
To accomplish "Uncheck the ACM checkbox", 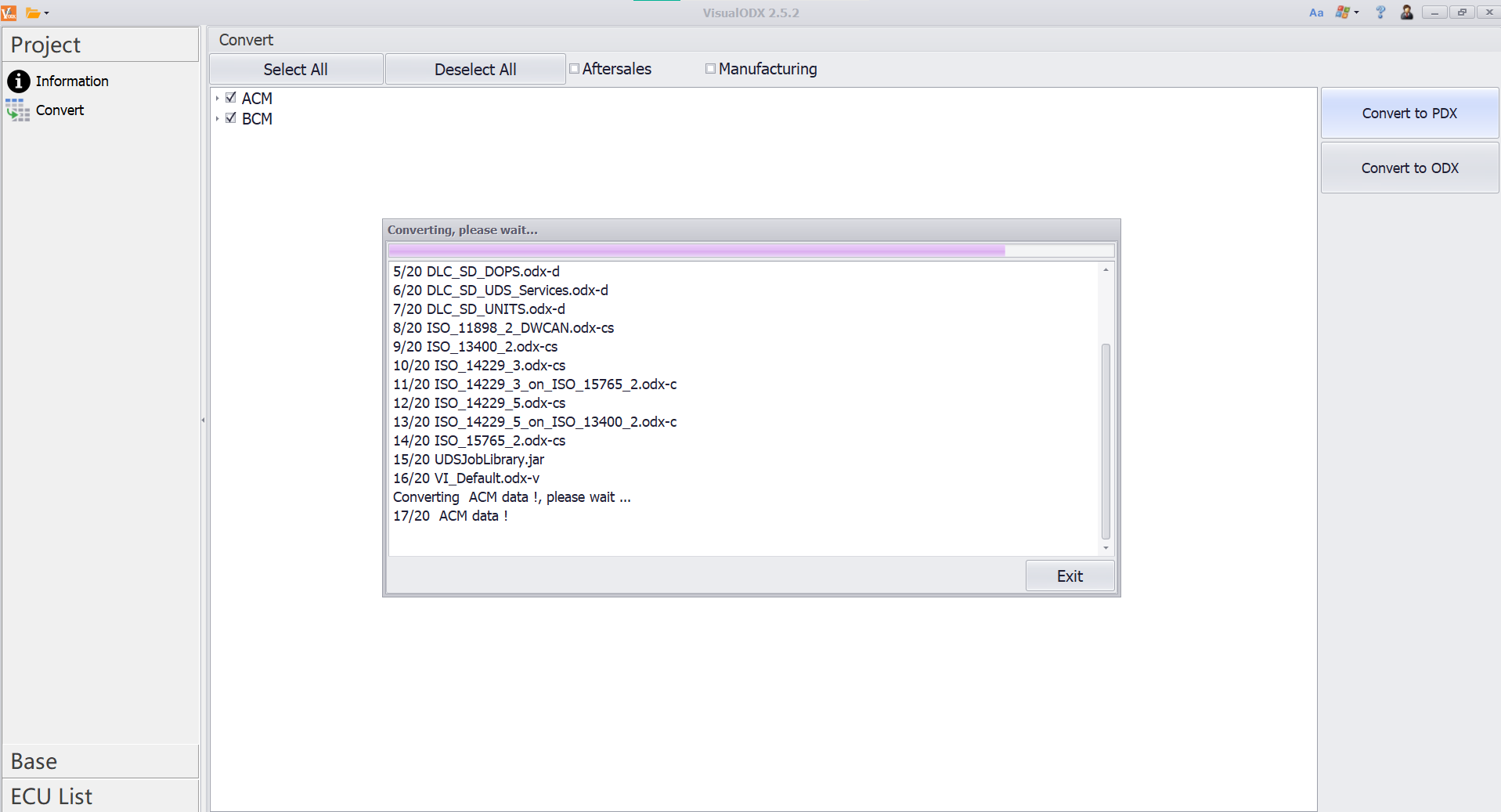I will point(231,98).
